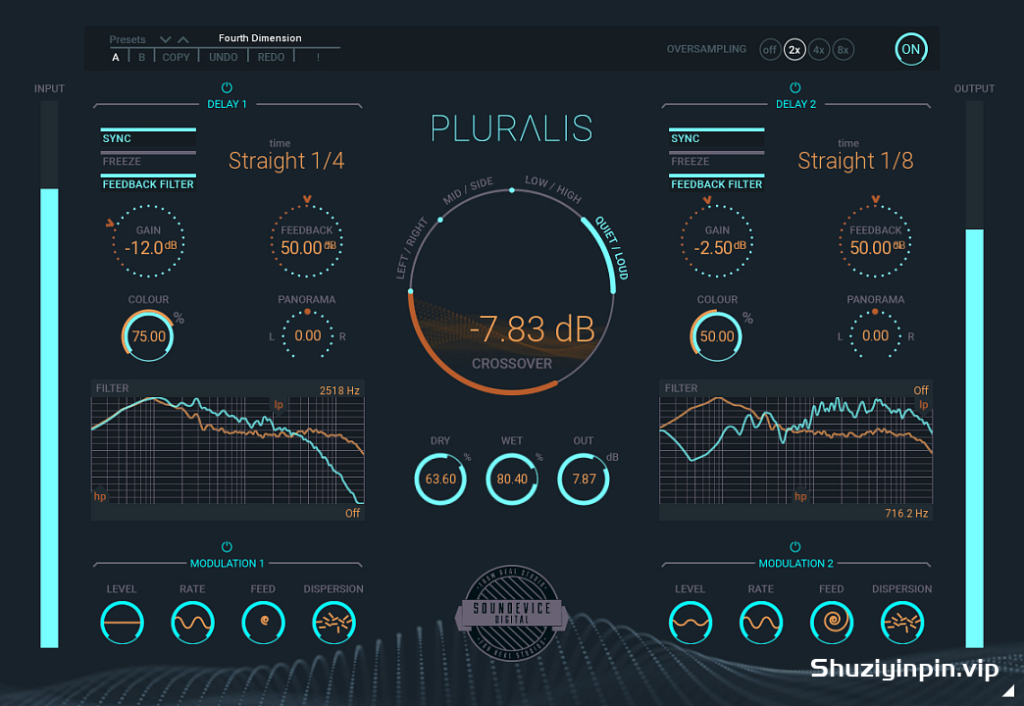Toggle the Modulation 2 power icon
Image resolution: width=1024 pixels, height=706 pixels.
point(795,547)
